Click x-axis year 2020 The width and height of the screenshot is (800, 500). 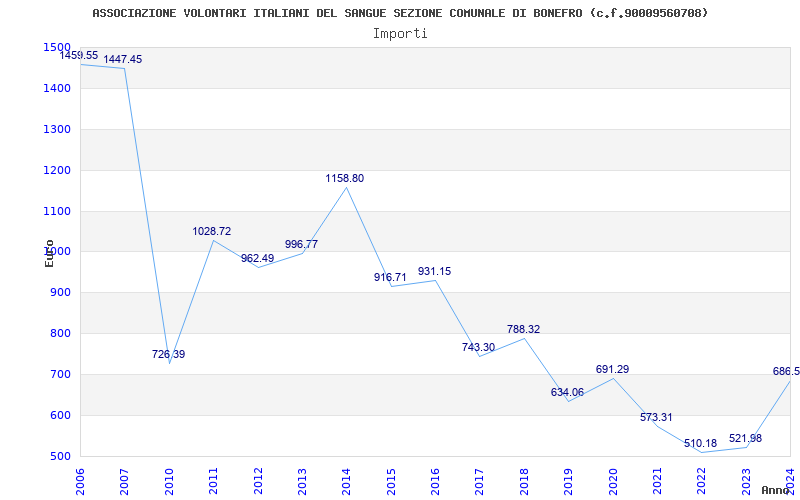[613, 482]
